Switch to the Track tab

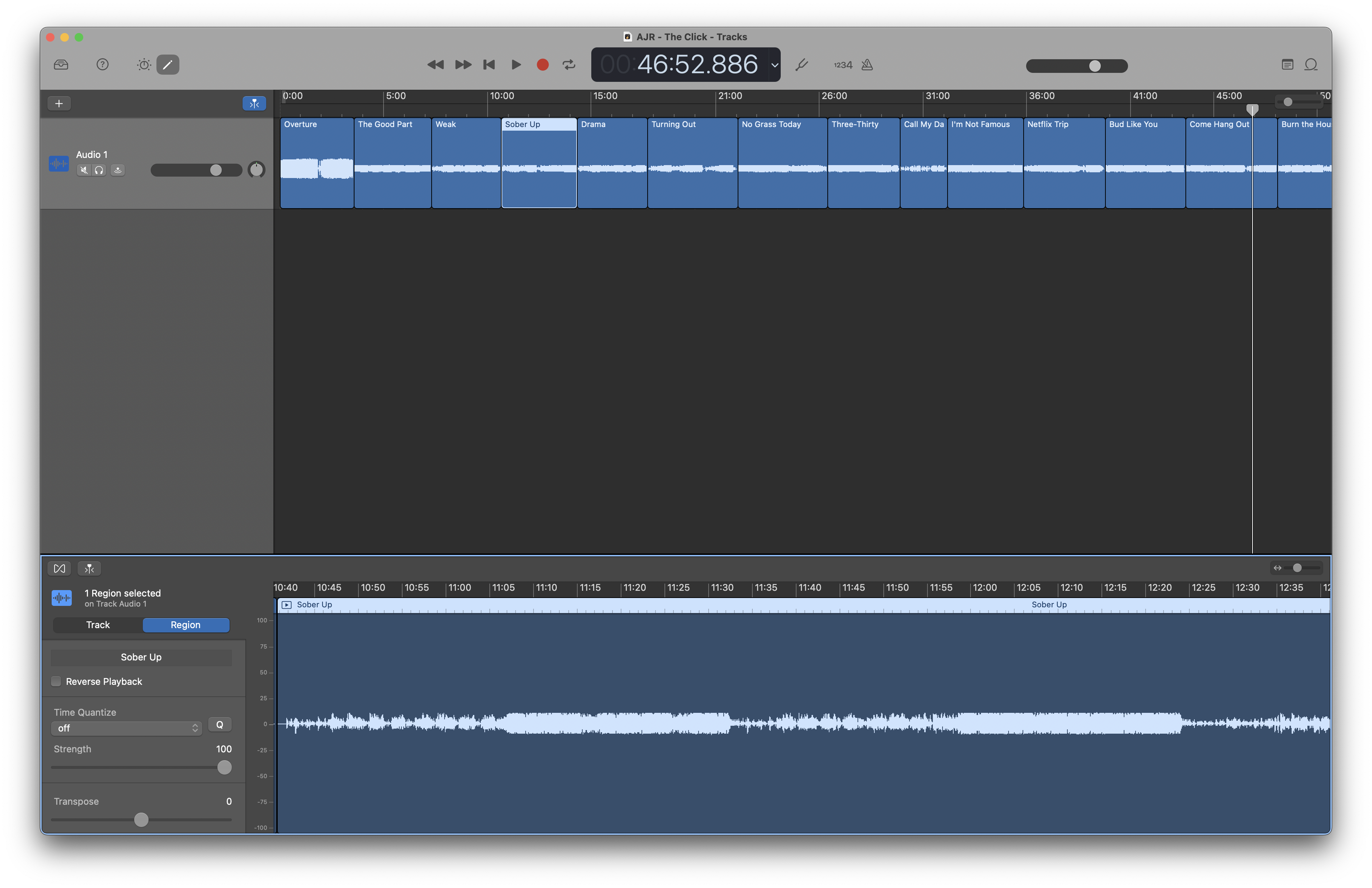[98, 625]
